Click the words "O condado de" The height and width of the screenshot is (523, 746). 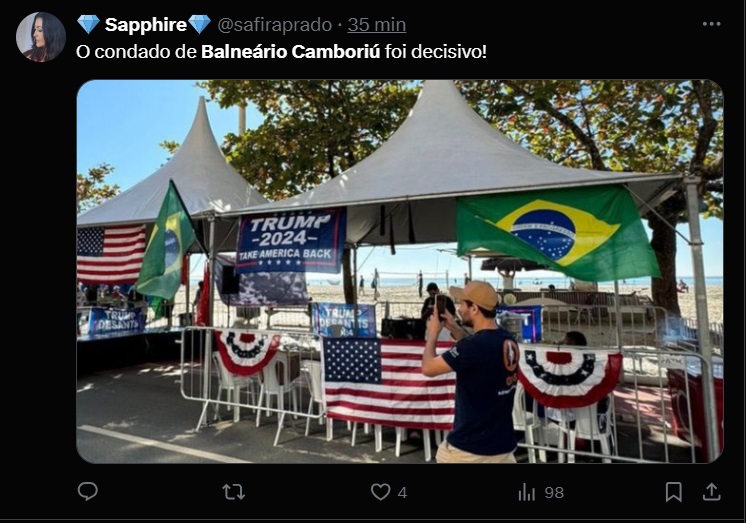click(137, 51)
